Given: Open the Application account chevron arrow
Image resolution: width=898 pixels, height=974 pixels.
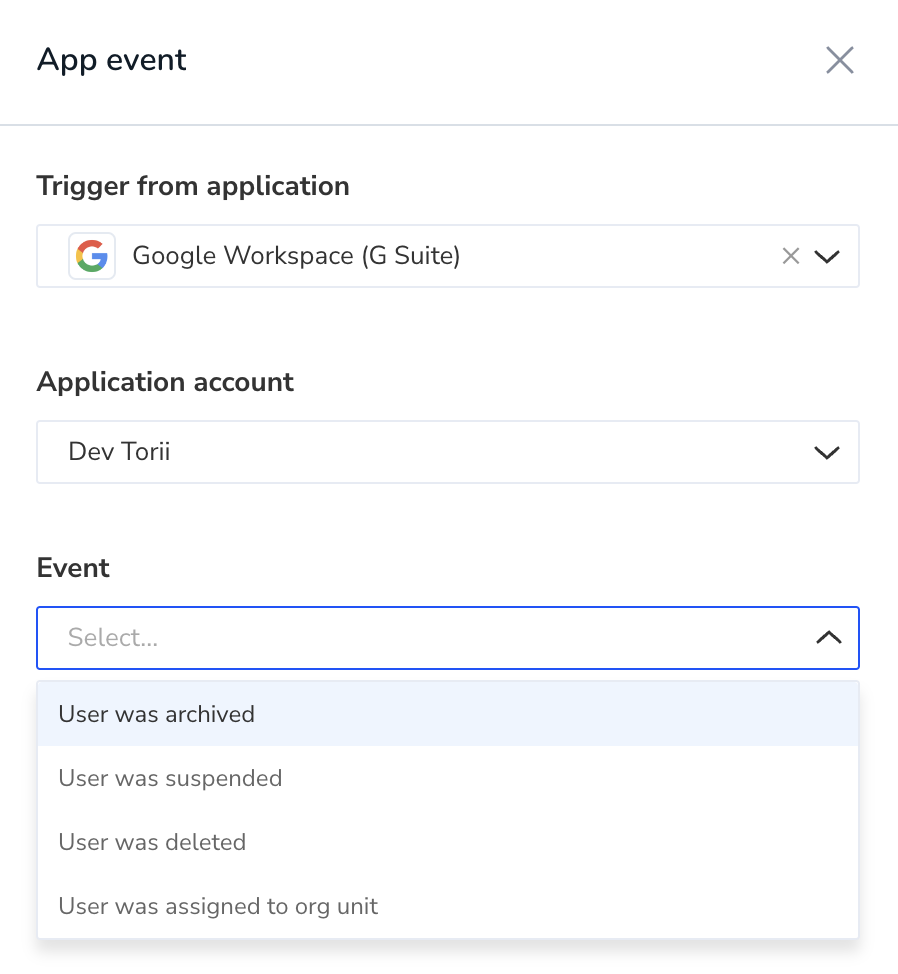Looking at the screenshot, I should click(827, 452).
